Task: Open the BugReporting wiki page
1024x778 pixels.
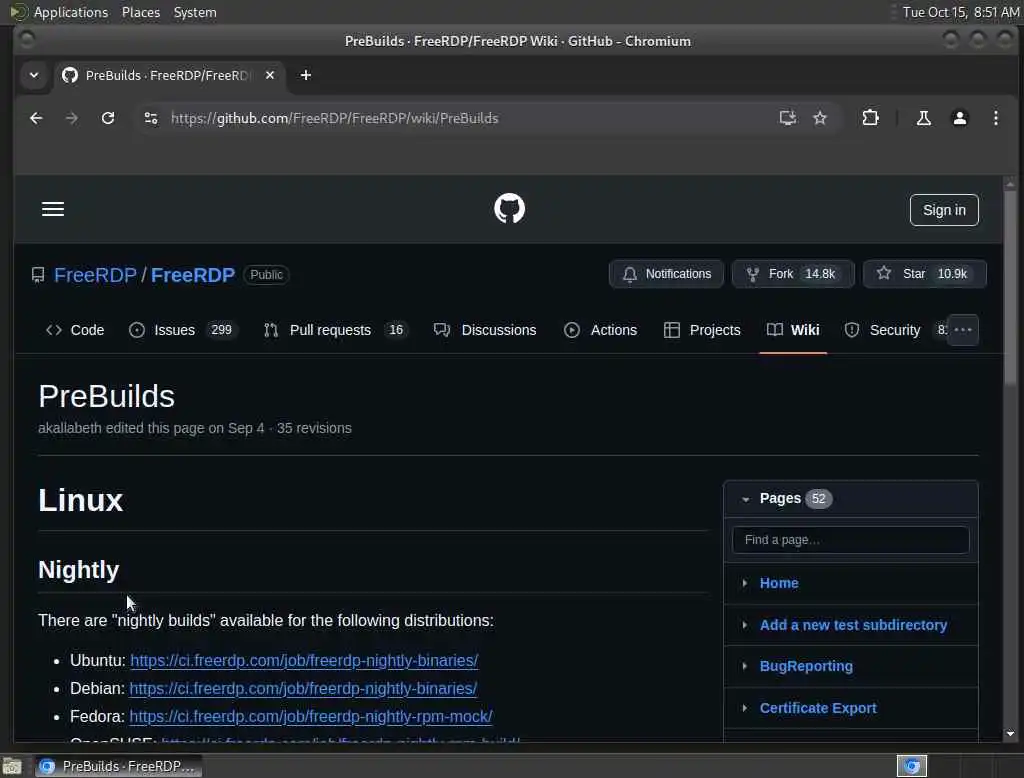Action: pos(806,666)
